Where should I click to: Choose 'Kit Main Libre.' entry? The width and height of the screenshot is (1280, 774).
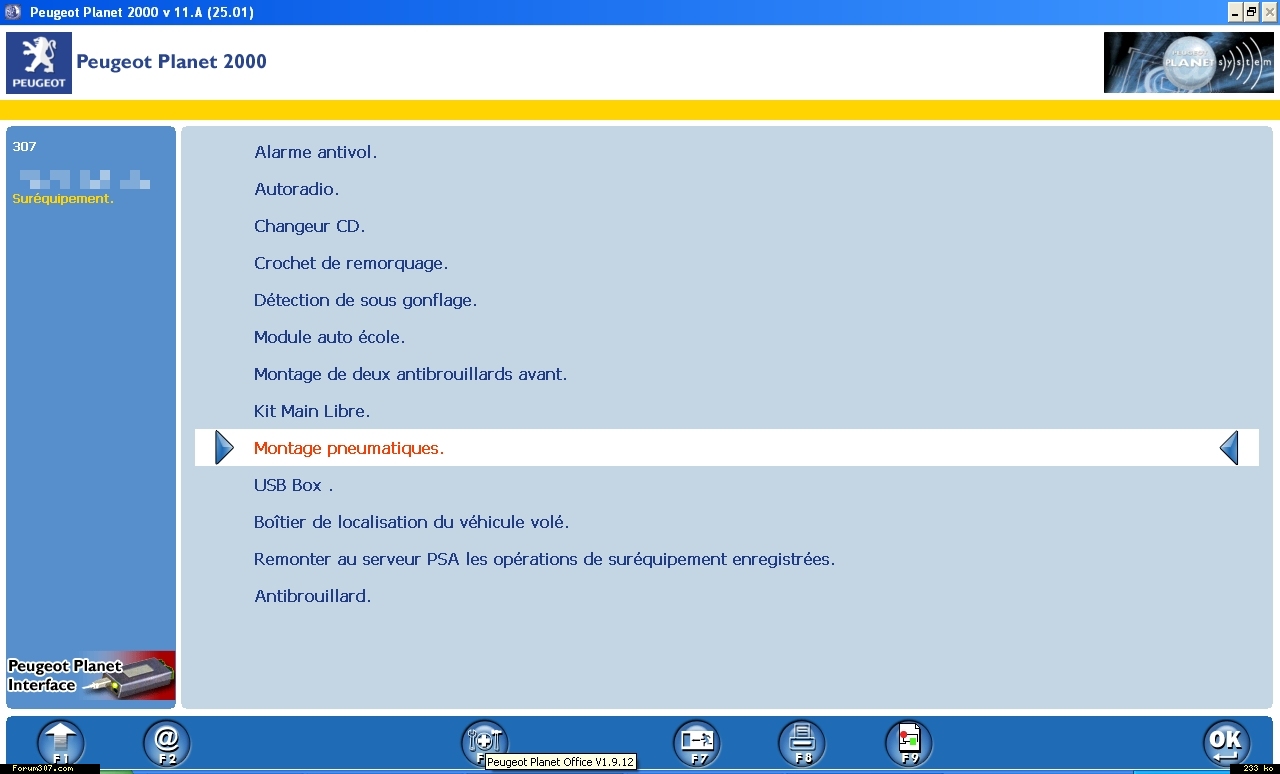click(312, 411)
